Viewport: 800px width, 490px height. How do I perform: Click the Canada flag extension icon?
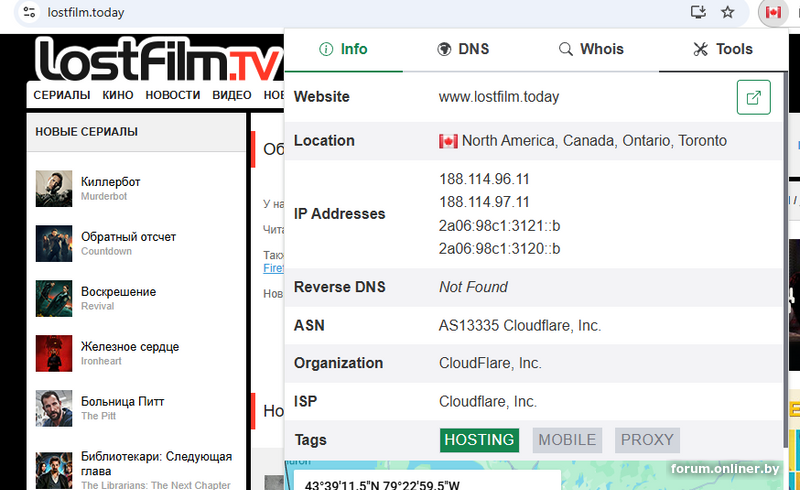tap(773, 12)
